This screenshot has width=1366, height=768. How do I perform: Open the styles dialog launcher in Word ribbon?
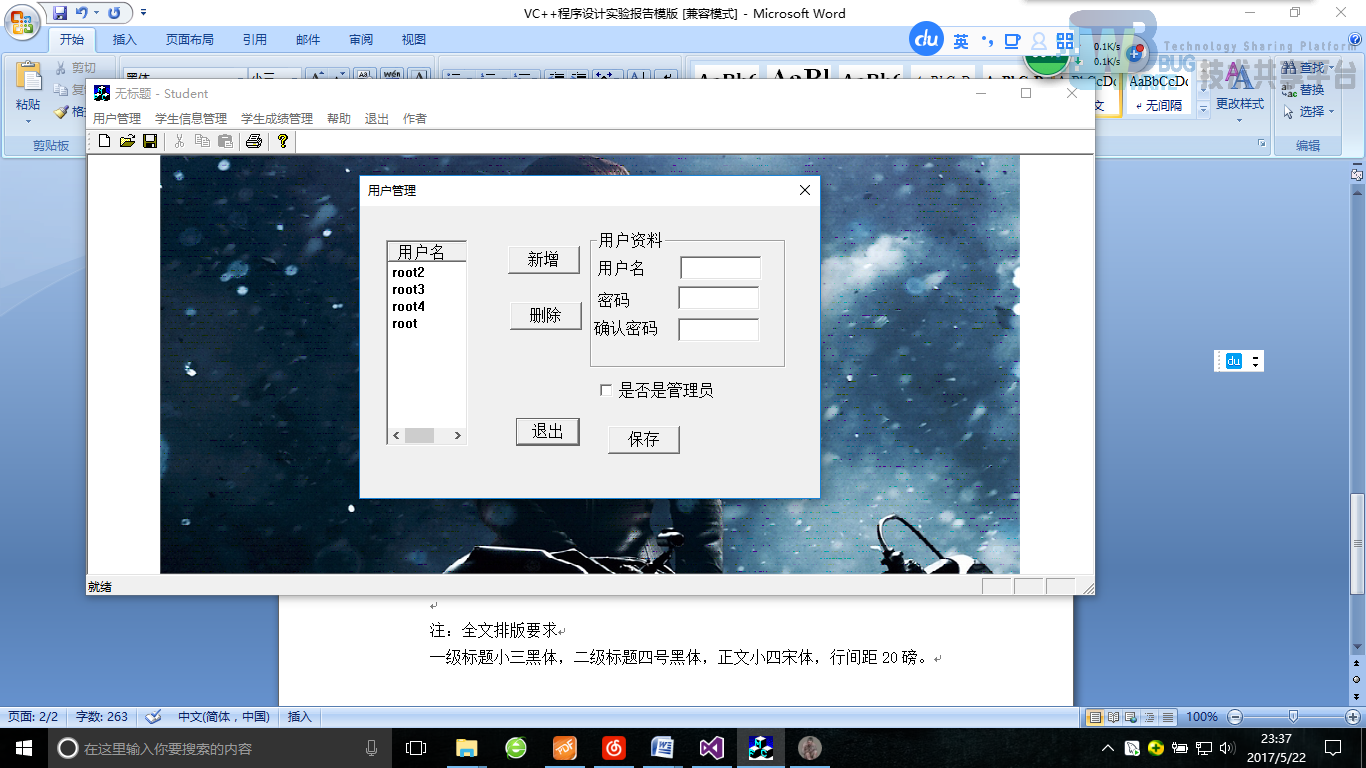[x=1262, y=144]
